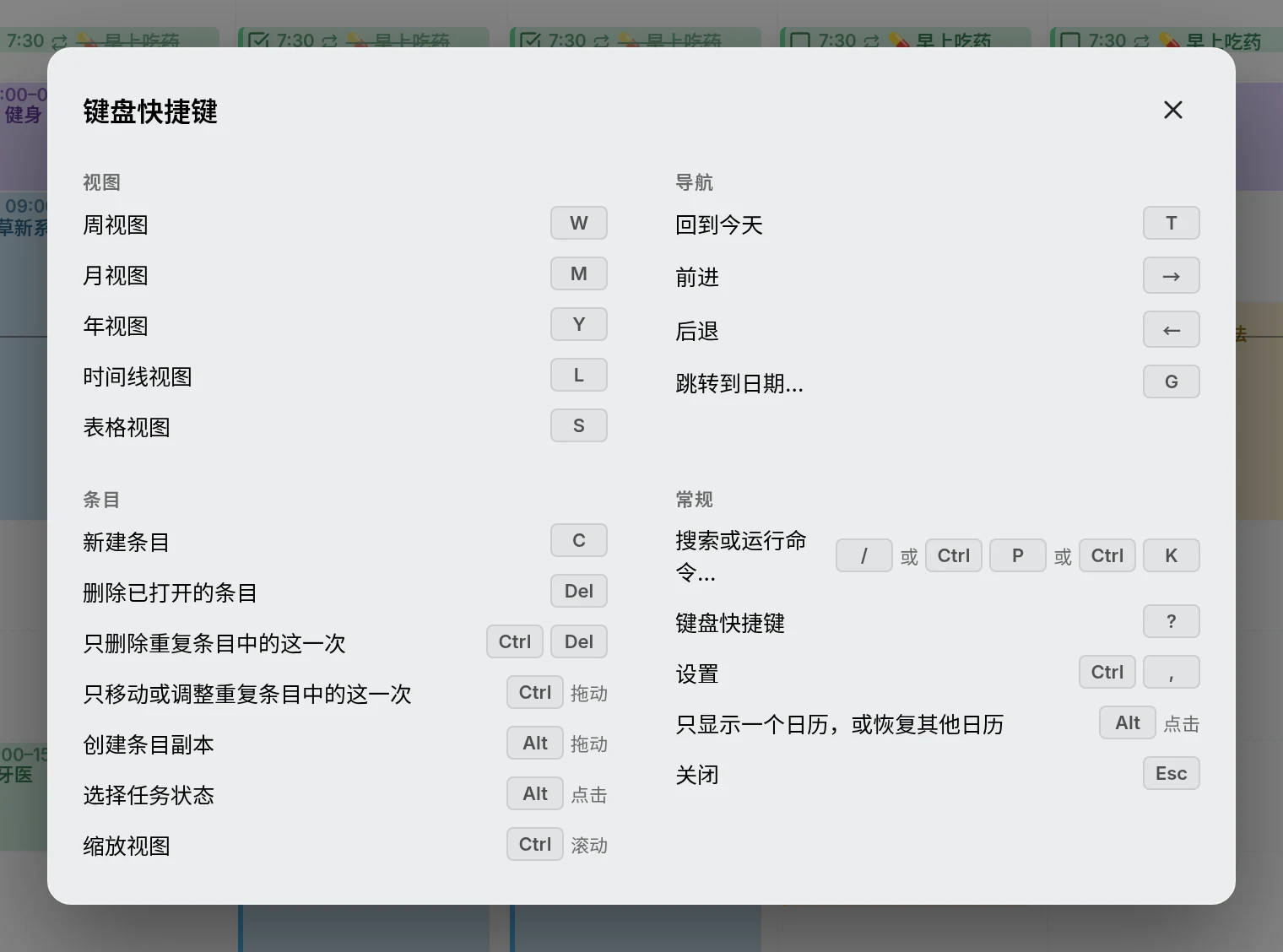Viewport: 1283px width, 952px height.
Task: Click the comma key cap for 设置
Action: [1172, 673]
